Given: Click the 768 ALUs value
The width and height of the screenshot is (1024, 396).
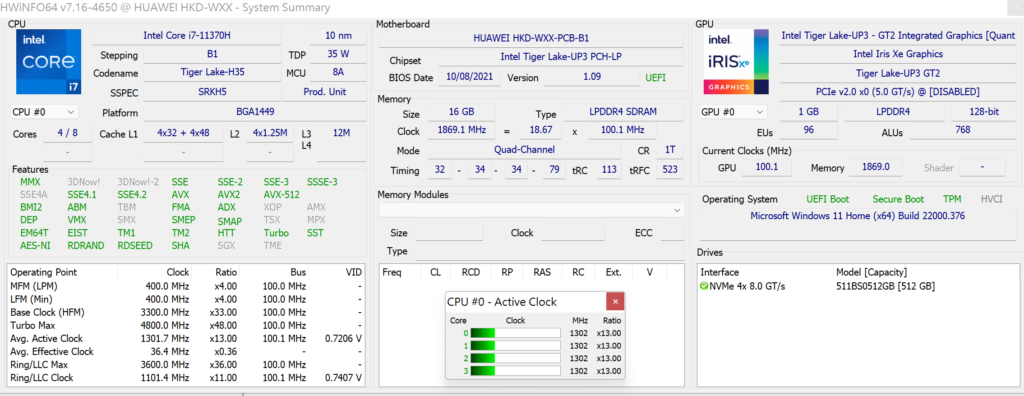Looking at the screenshot, I should coord(963,131).
